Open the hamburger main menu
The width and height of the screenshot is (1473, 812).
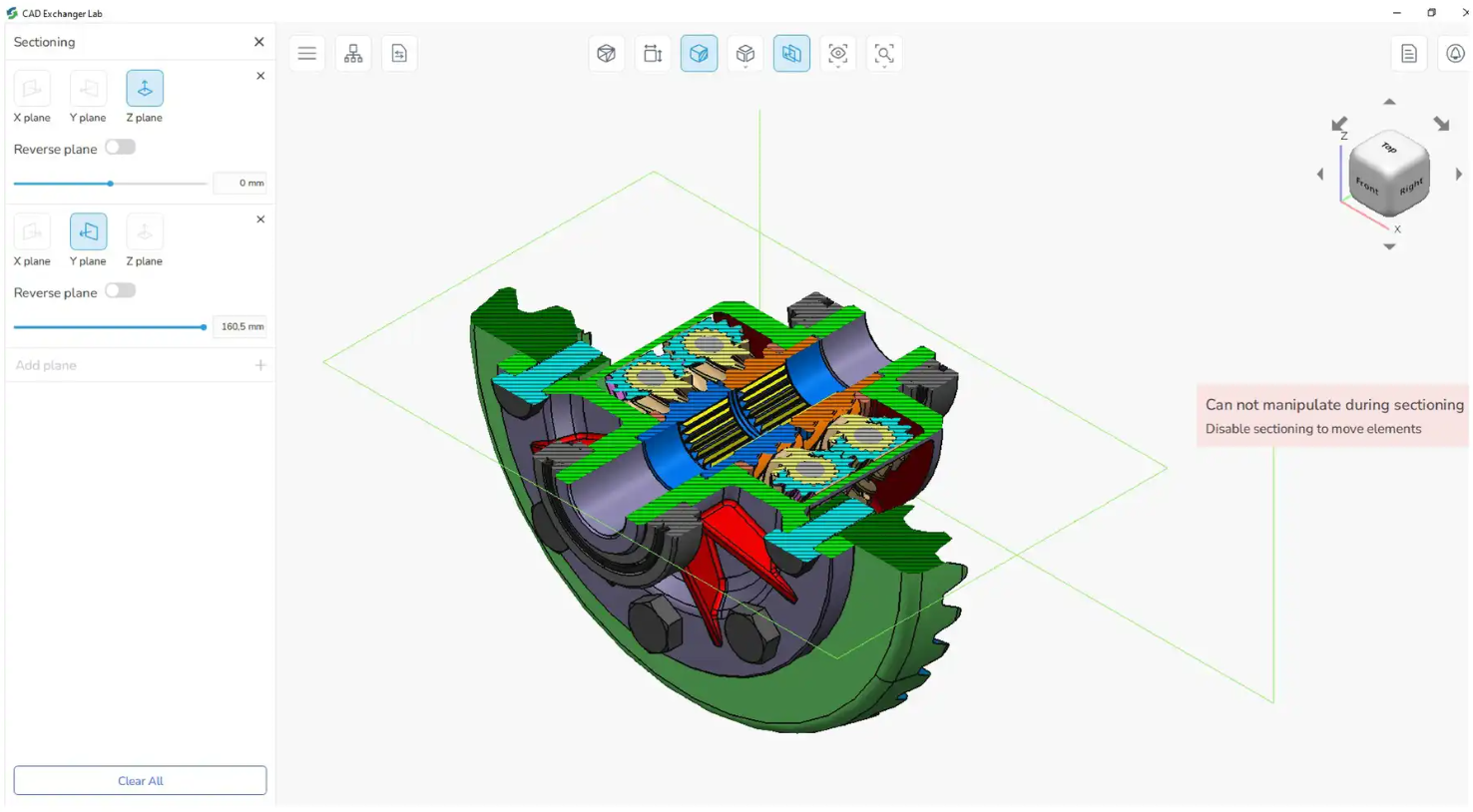tap(307, 54)
